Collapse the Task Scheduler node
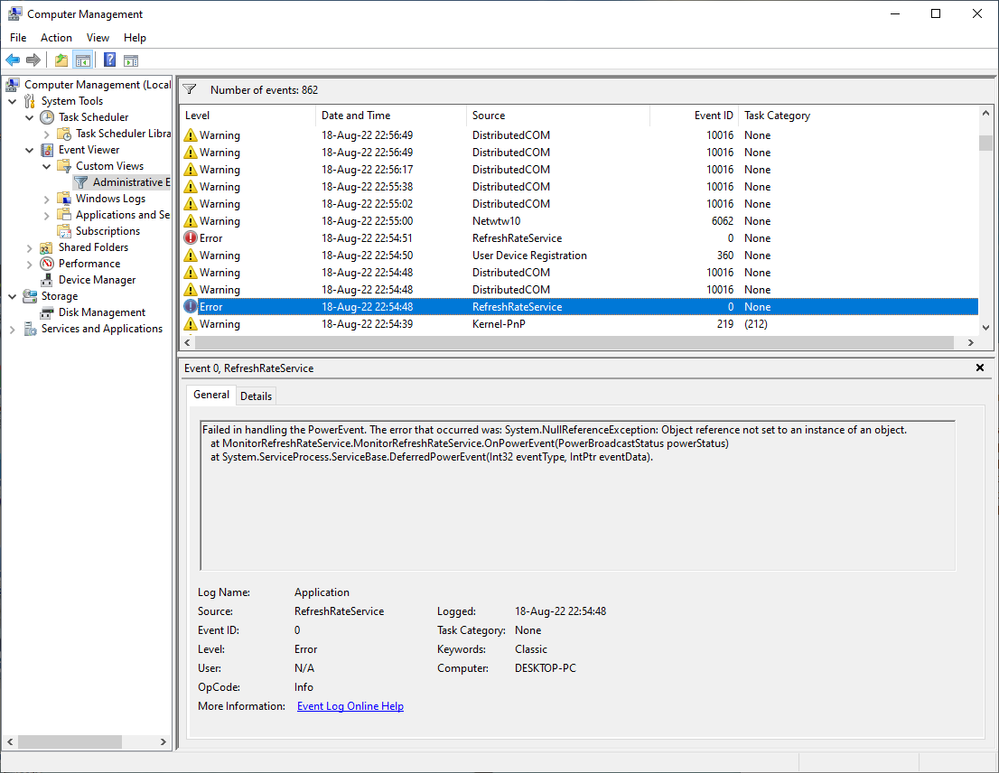999x773 pixels. 29,117
